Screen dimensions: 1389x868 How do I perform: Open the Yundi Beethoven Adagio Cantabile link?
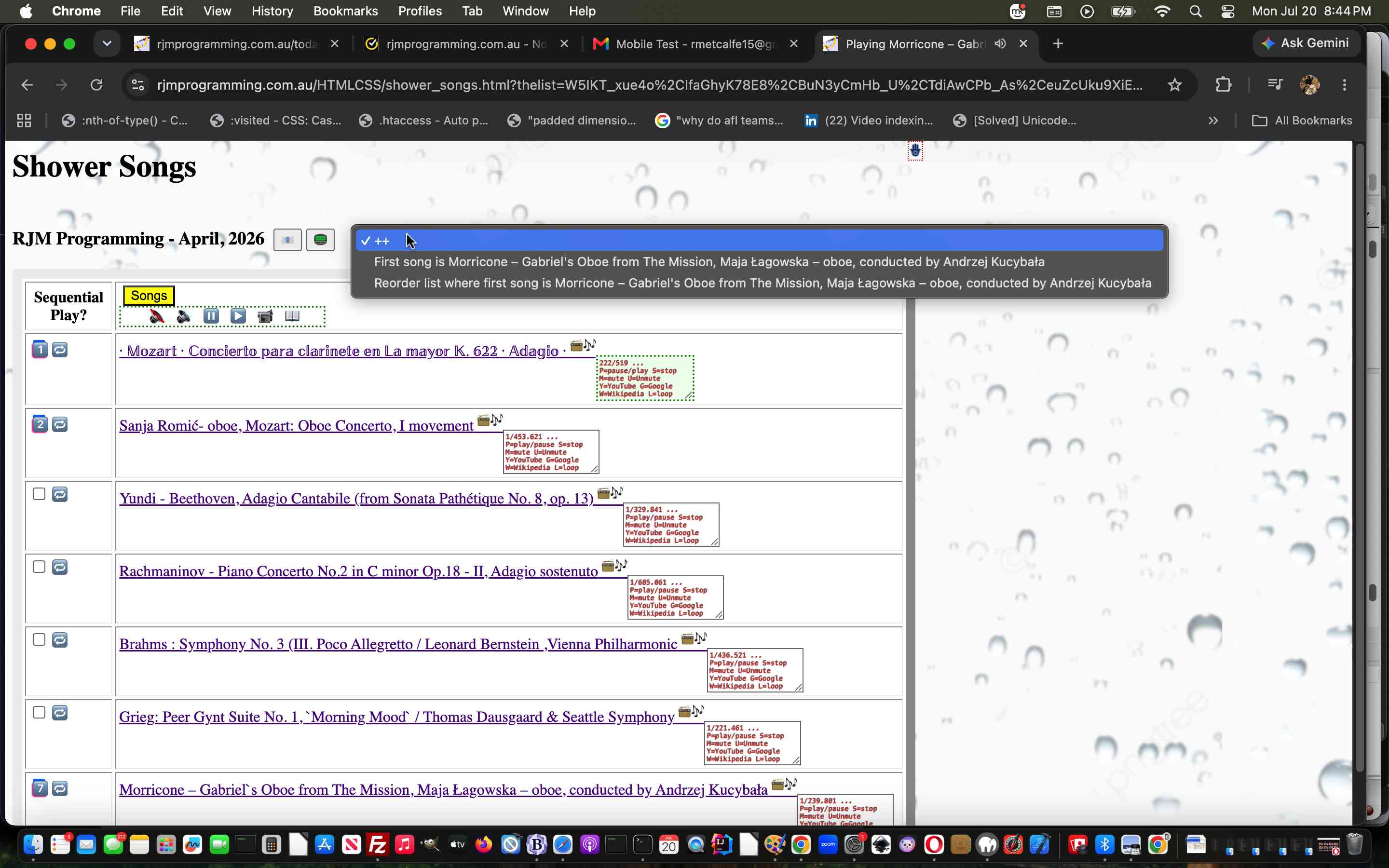point(356,498)
